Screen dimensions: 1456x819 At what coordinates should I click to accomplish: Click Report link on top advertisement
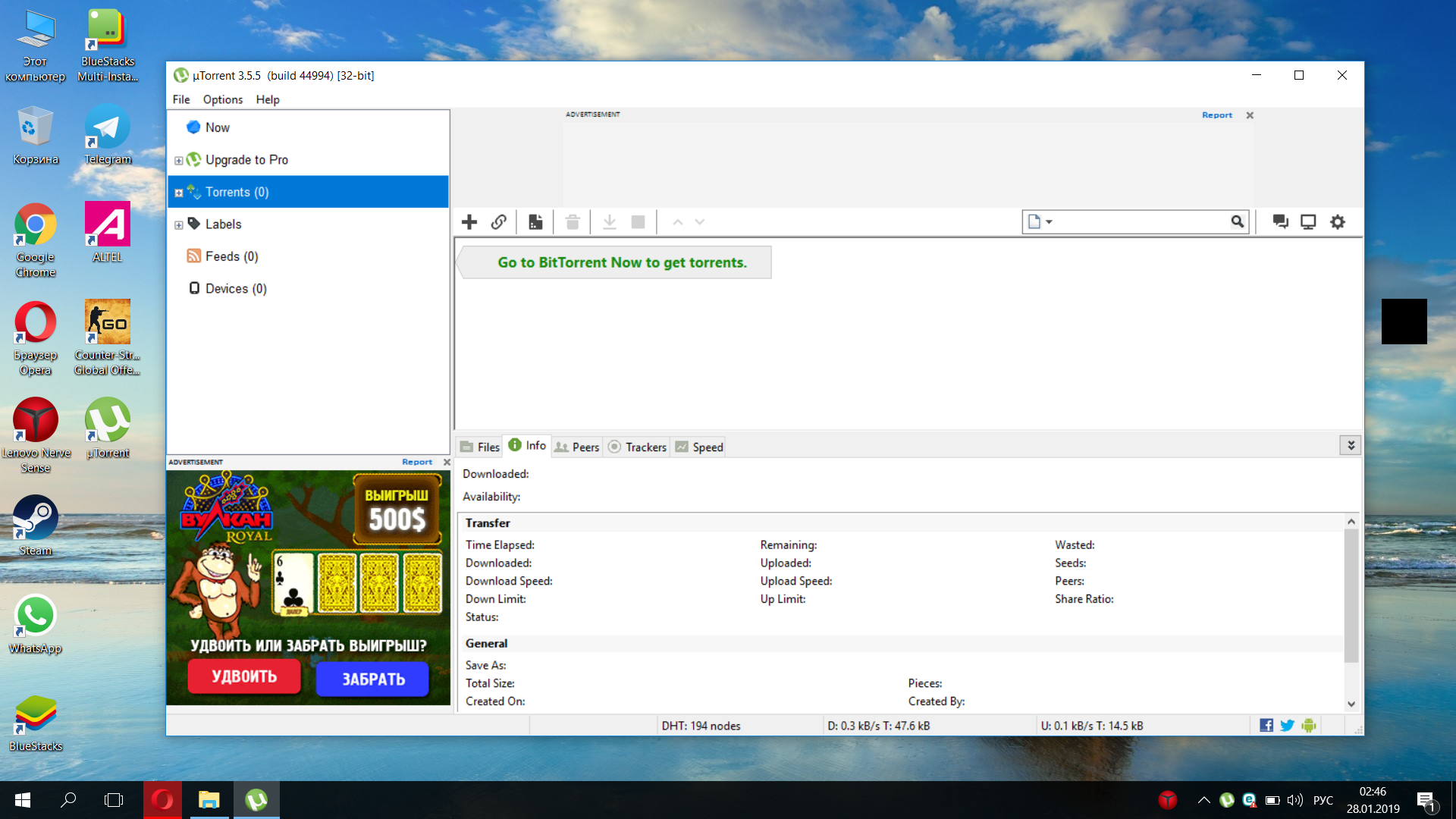(x=1217, y=115)
